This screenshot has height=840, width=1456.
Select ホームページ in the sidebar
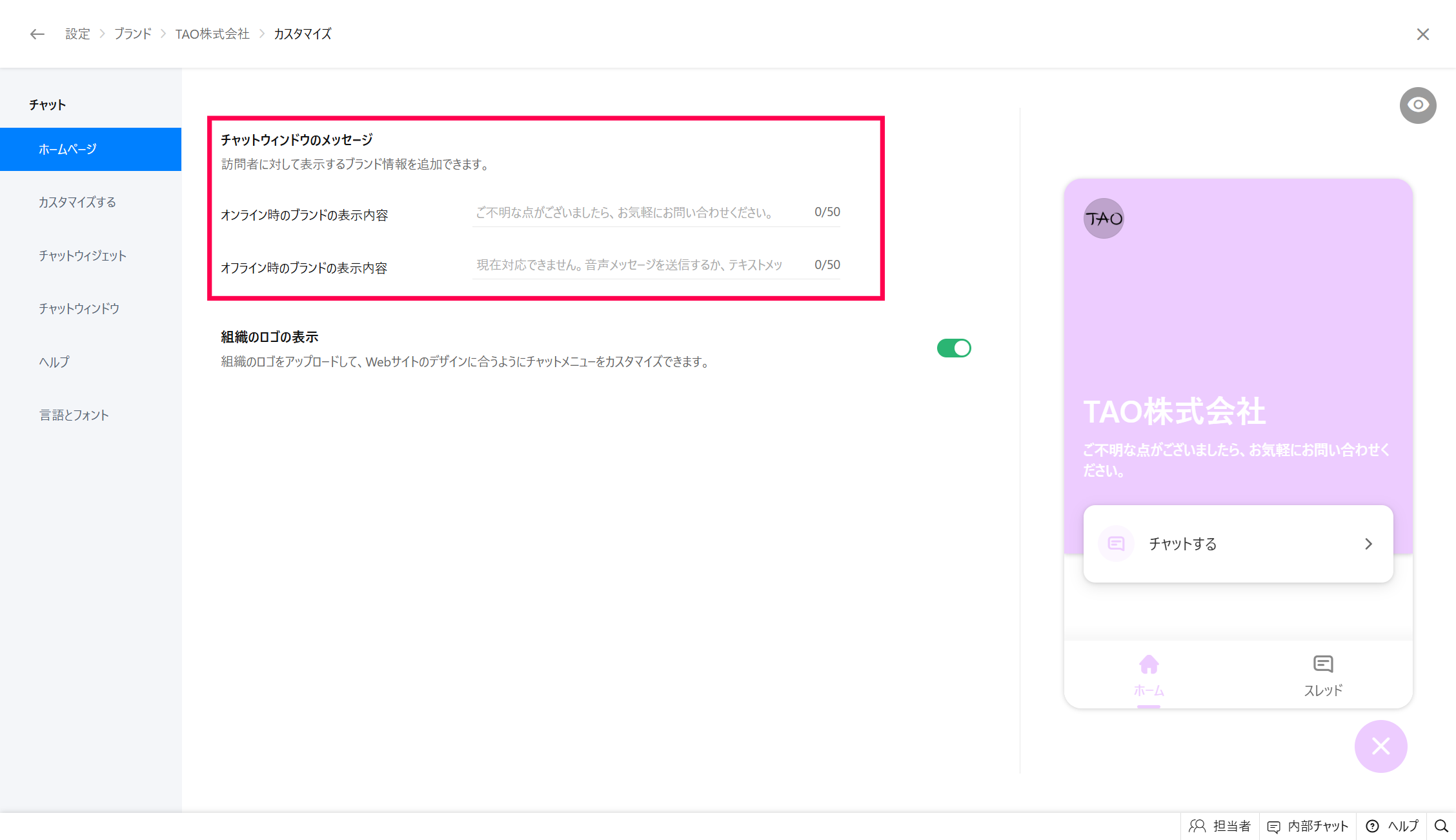pyautogui.click(x=90, y=149)
